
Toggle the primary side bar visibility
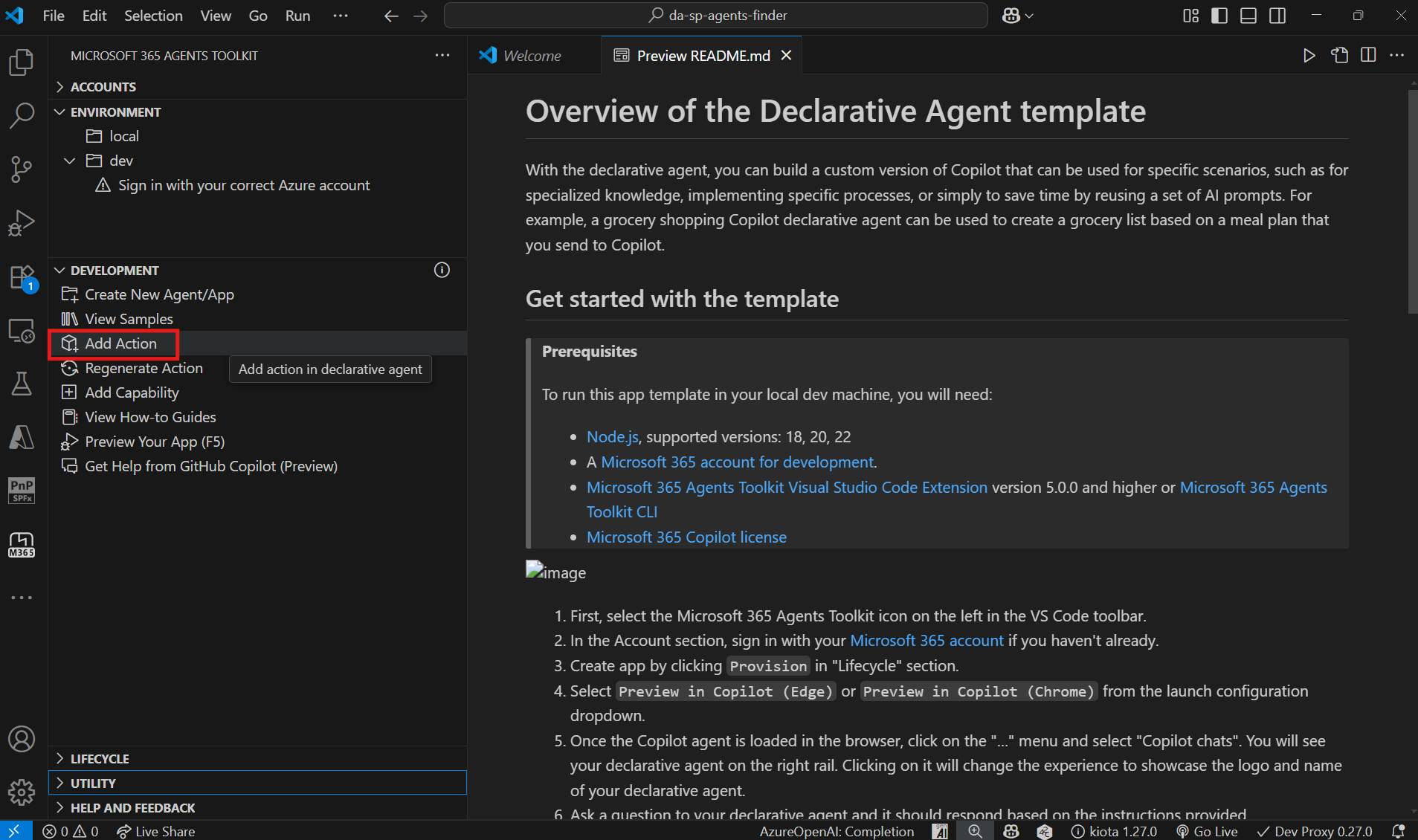tap(1219, 16)
